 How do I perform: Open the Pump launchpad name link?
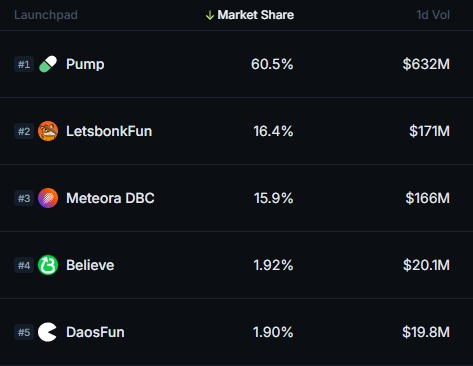(85, 64)
